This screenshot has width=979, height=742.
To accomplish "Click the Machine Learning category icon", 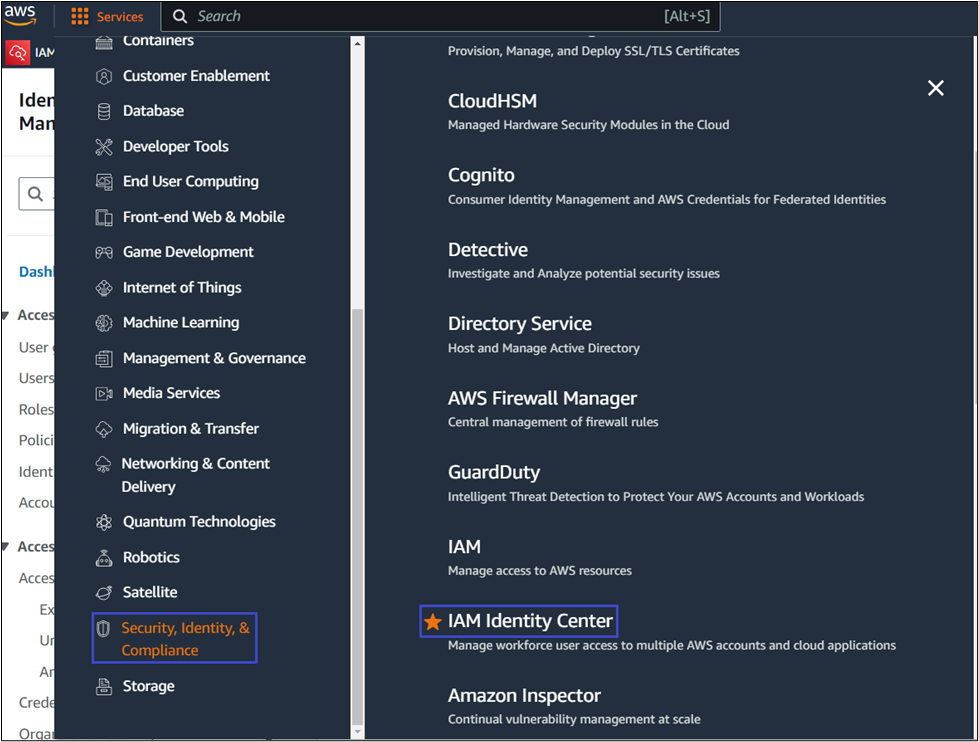I will pyautogui.click(x=104, y=322).
